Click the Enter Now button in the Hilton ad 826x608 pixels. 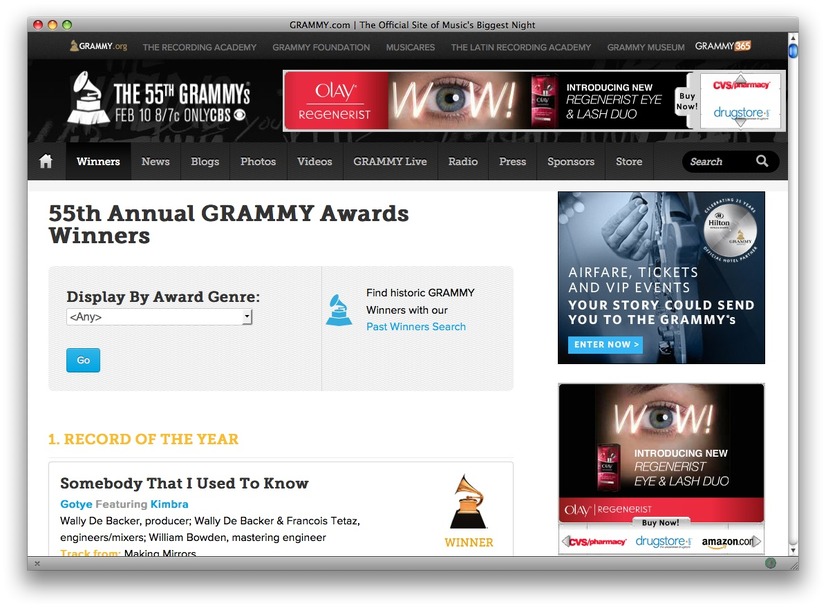[x=605, y=345]
